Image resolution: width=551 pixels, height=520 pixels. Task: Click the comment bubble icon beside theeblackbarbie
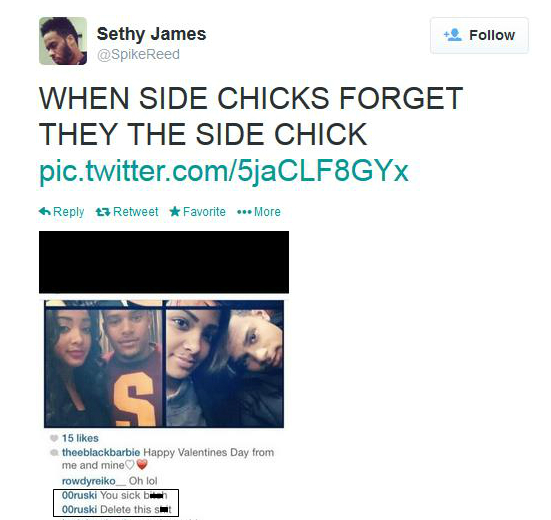coord(54,452)
